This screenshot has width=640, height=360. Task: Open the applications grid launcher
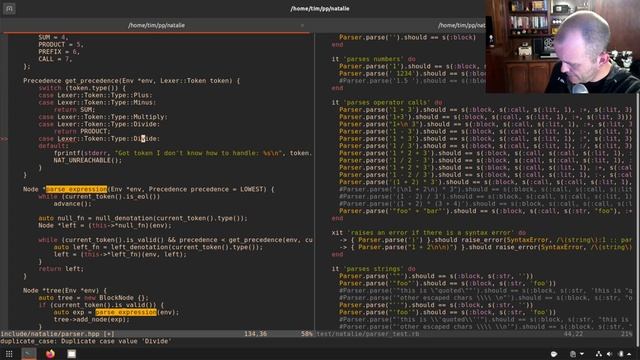point(9,354)
